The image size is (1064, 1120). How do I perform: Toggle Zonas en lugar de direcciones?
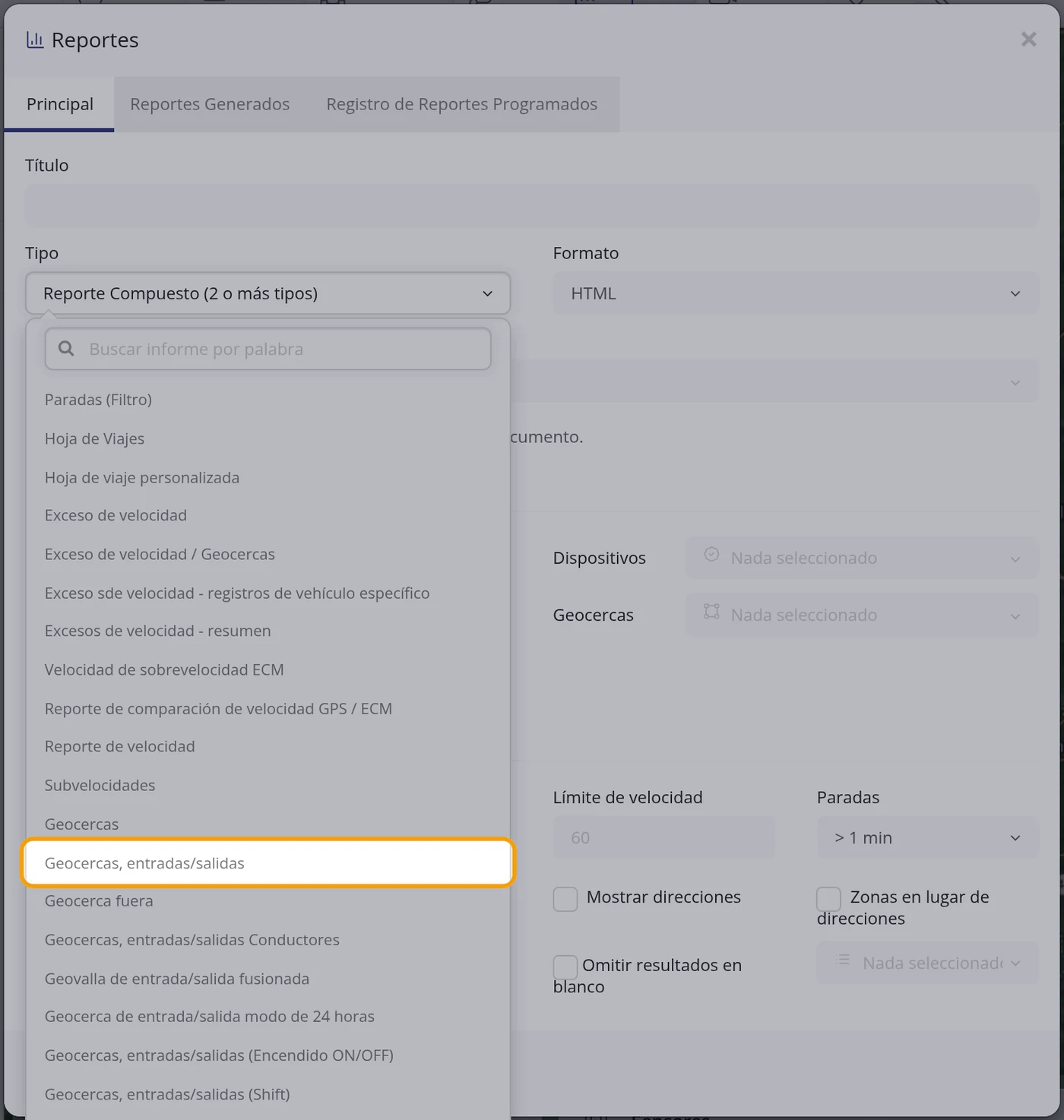[828, 899]
